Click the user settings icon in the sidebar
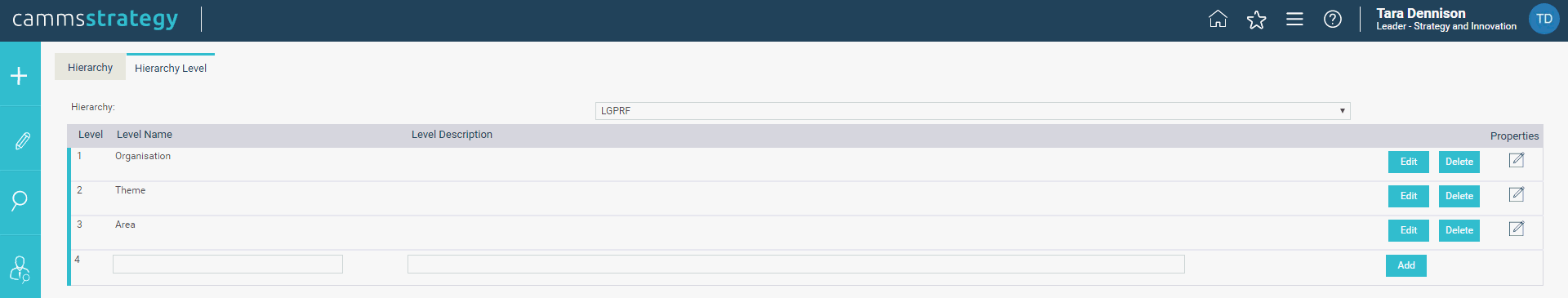 [x=20, y=269]
